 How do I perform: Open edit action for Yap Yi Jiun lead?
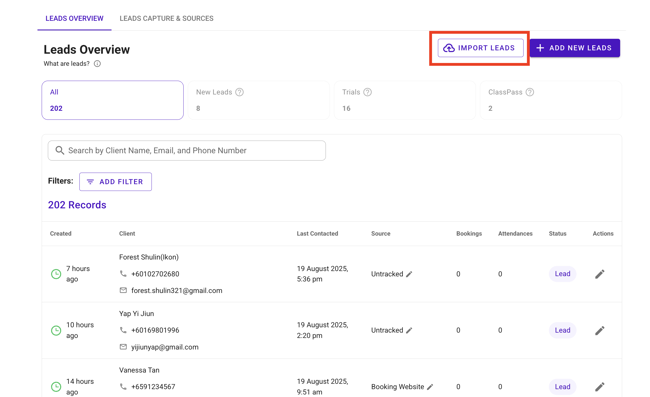599,330
